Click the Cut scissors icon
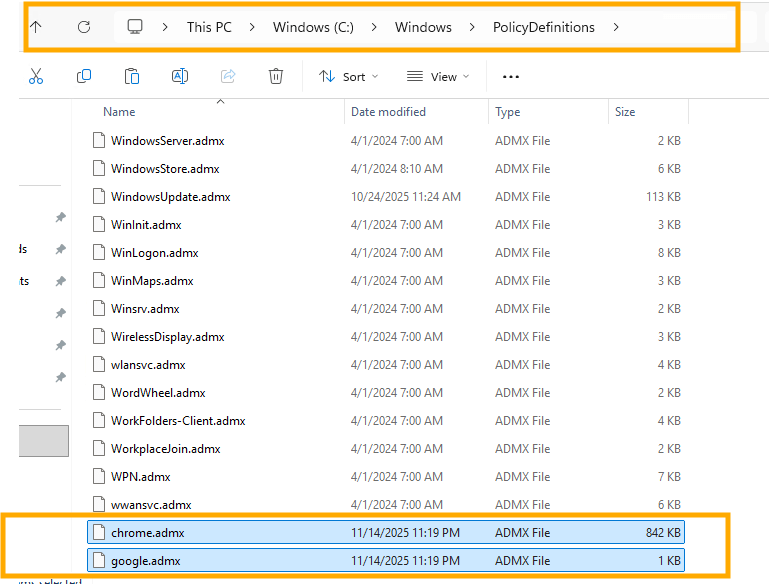The width and height of the screenshot is (769, 584). (x=36, y=76)
